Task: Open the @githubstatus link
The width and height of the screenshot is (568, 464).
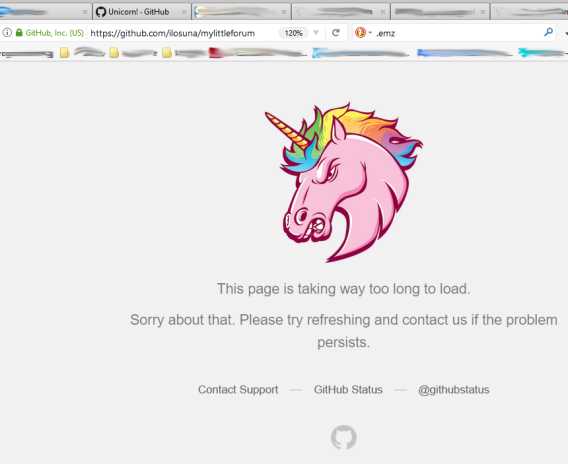Action: (454, 390)
